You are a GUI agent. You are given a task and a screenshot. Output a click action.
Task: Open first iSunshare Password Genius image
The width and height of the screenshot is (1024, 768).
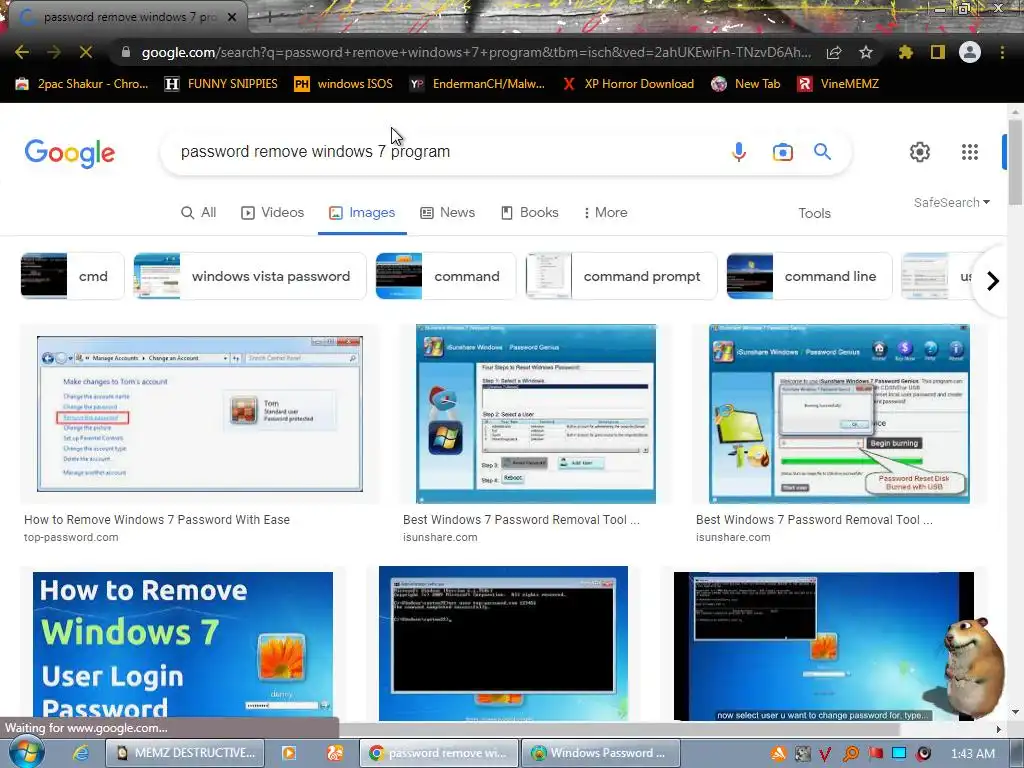(x=536, y=414)
